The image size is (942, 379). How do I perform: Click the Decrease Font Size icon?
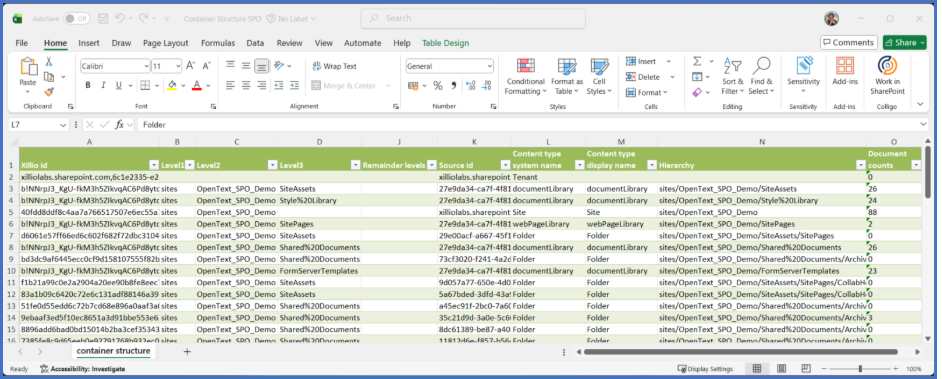206,66
